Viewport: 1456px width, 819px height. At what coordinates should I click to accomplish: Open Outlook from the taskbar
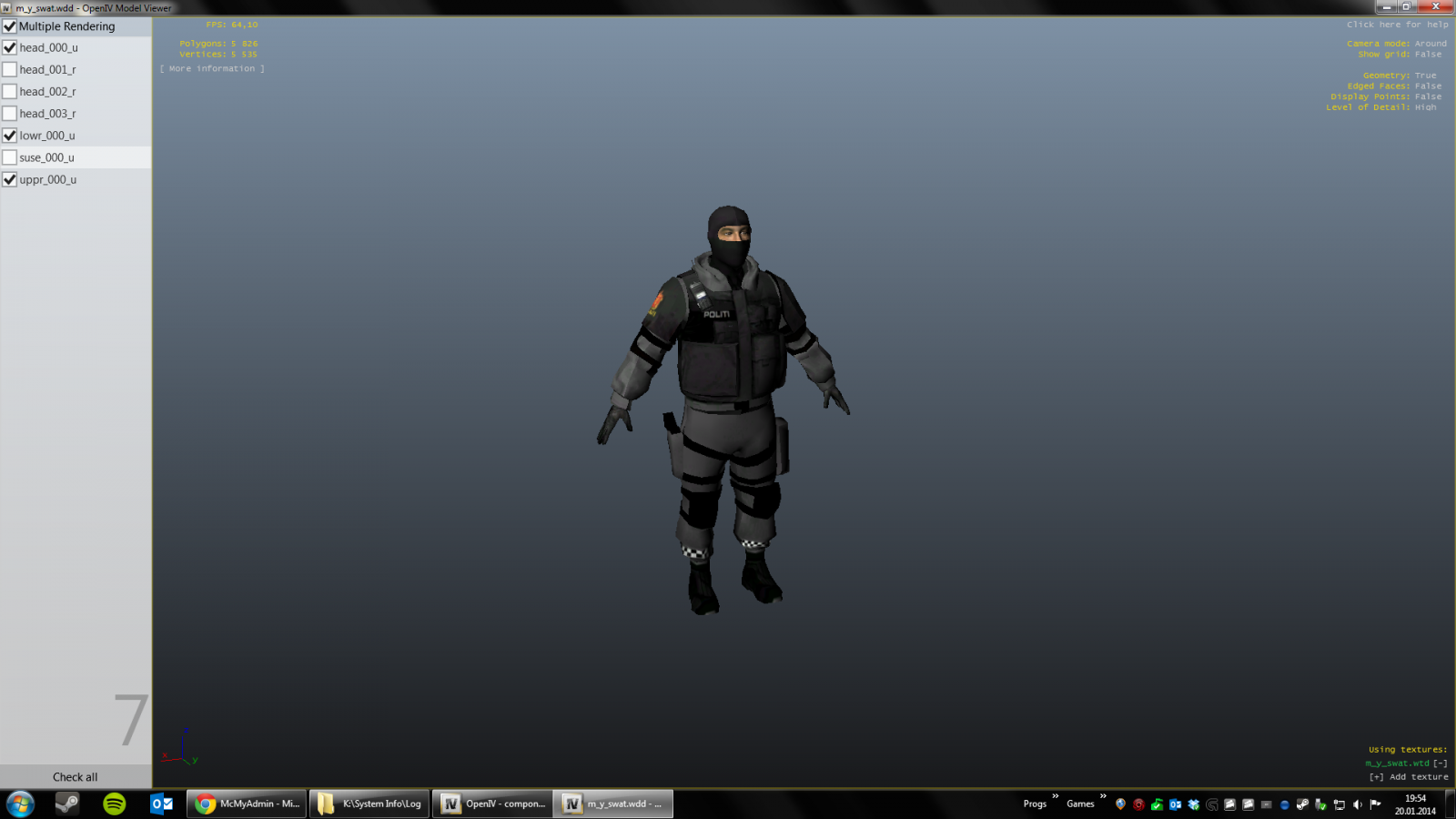(162, 804)
